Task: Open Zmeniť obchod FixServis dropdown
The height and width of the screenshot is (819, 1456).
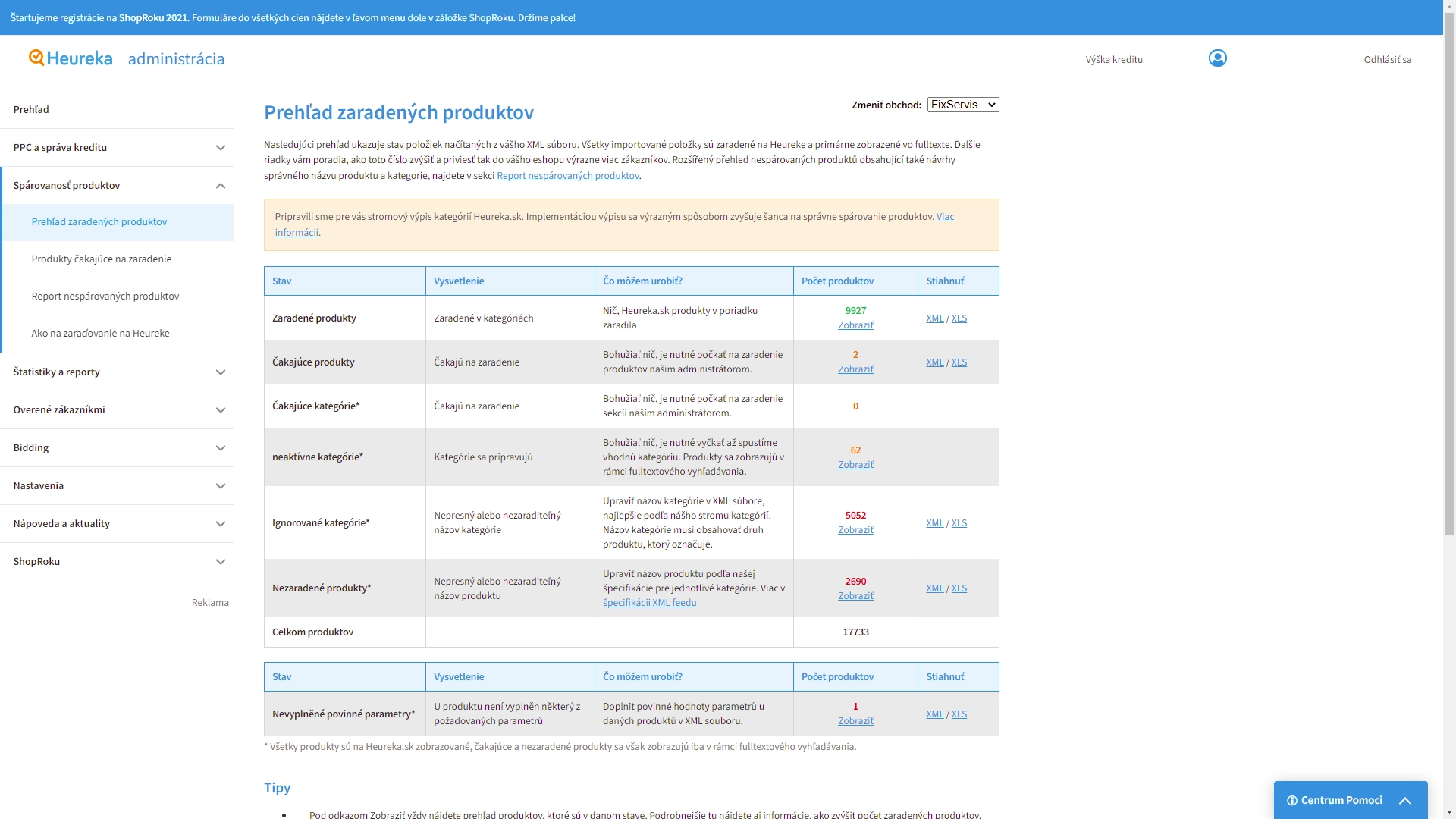Action: click(963, 105)
